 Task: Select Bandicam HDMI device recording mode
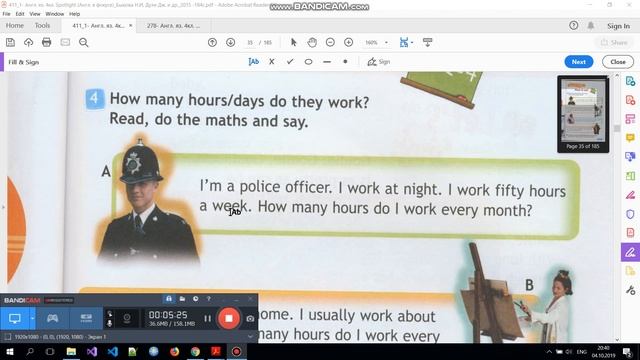86,318
